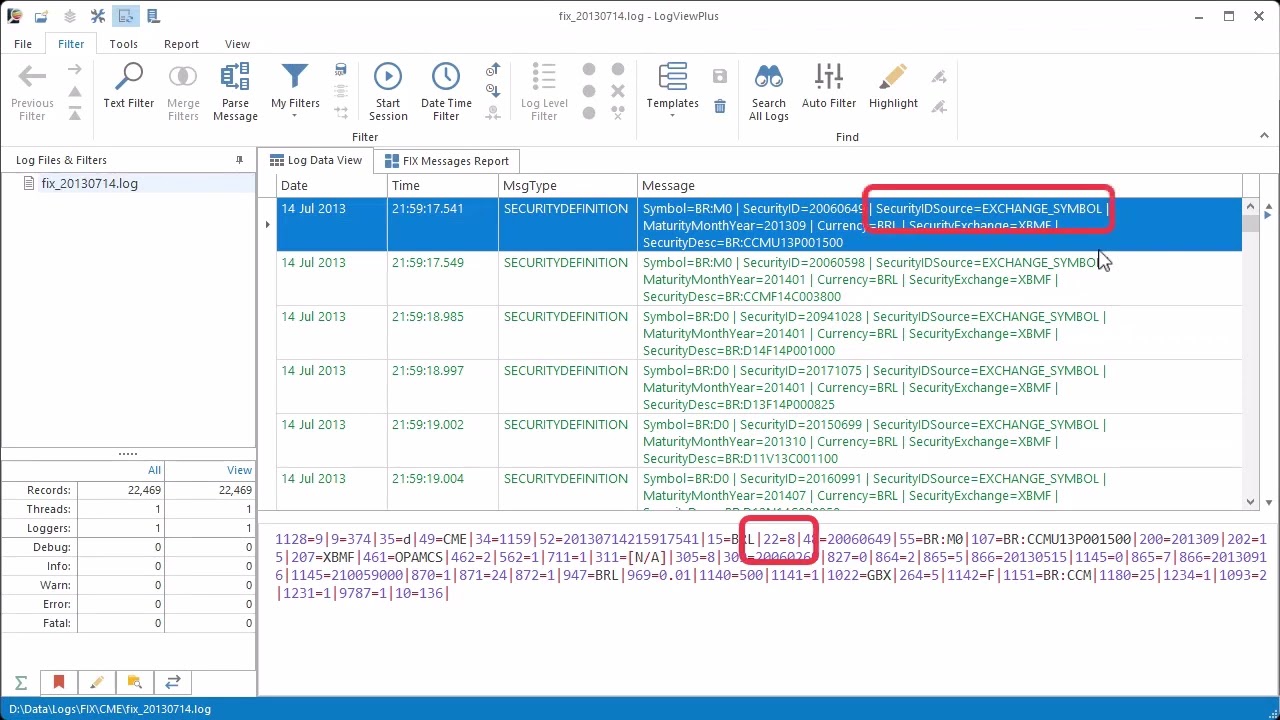Click the filter-after-time clock up arrow icon

pyautogui.click(x=493, y=70)
